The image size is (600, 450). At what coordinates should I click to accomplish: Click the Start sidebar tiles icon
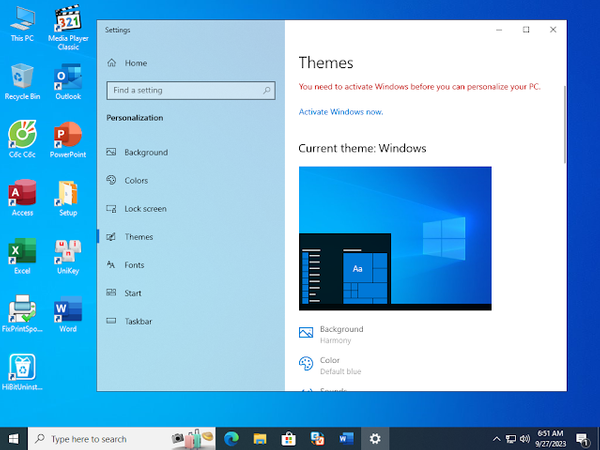[x=111, y=293]
